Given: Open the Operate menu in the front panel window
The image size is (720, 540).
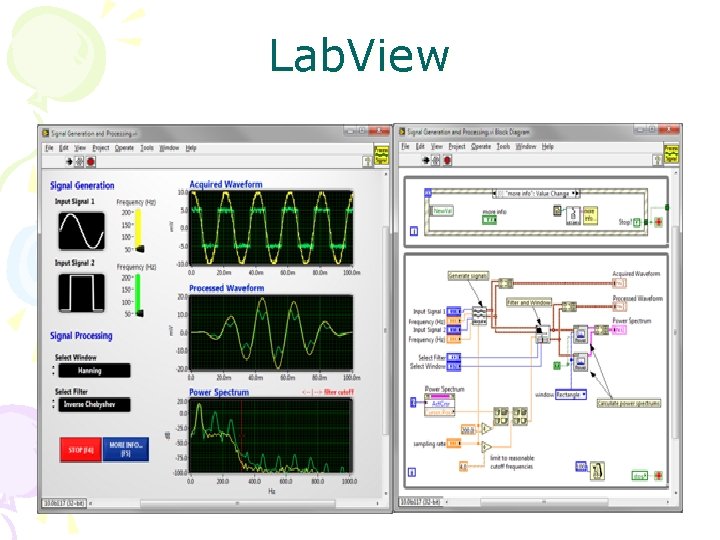Looking at the screenshot, I should (x=124, y=148).
